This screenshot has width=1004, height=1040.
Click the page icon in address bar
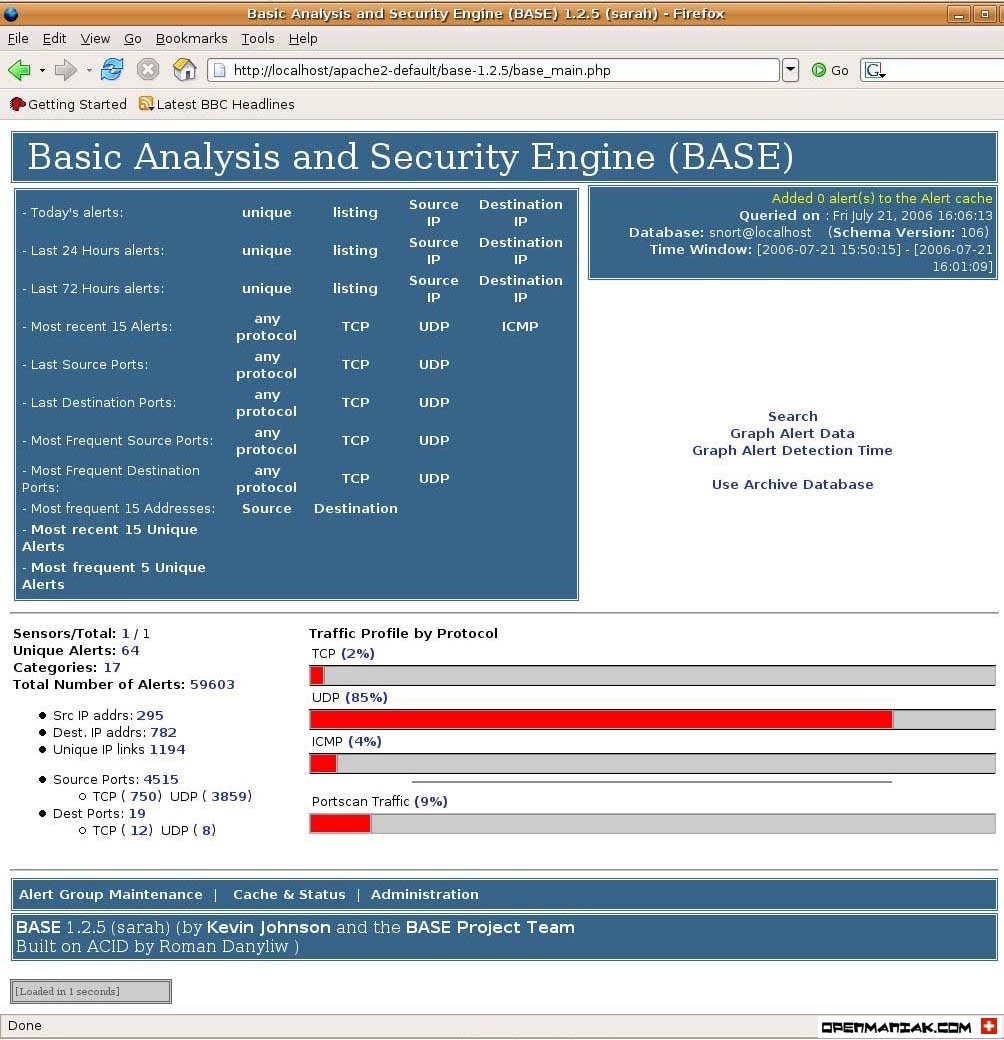[220, 70]
